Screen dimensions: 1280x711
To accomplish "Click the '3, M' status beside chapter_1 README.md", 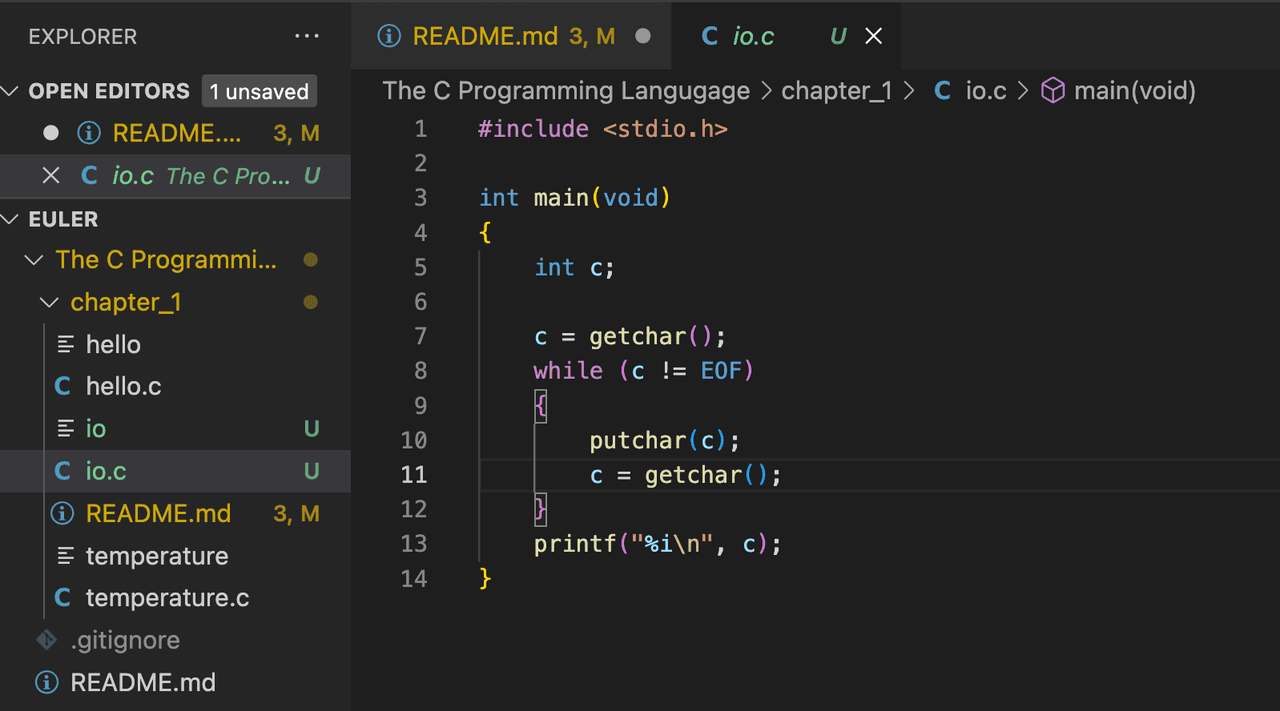I will point(296,514).
